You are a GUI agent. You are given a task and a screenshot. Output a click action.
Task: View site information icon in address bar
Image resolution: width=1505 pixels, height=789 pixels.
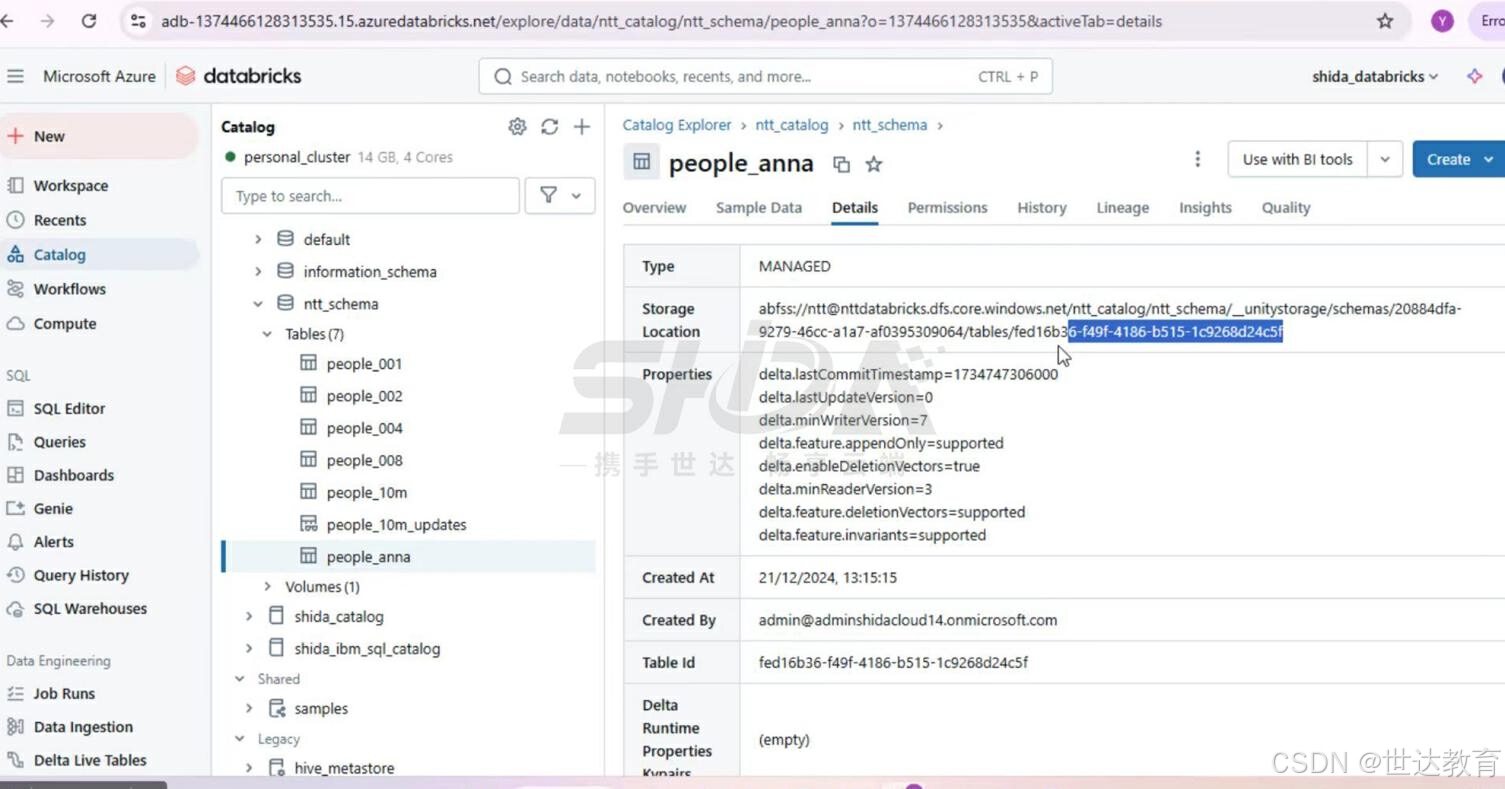coord(139,21)
